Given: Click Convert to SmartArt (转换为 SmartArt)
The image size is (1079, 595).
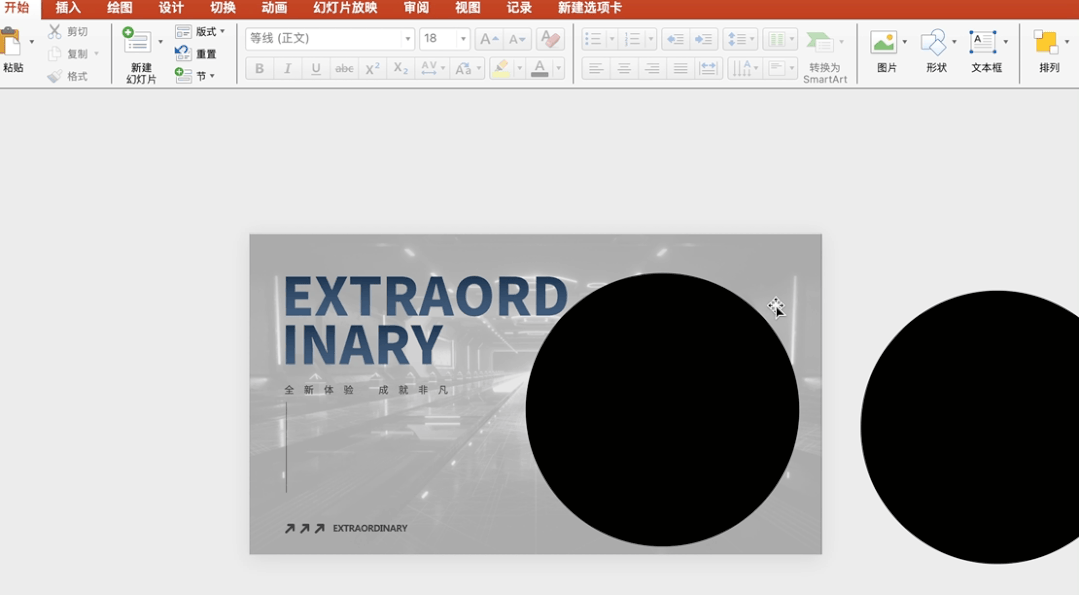Looking at the screenshot, I should point(824,56).
